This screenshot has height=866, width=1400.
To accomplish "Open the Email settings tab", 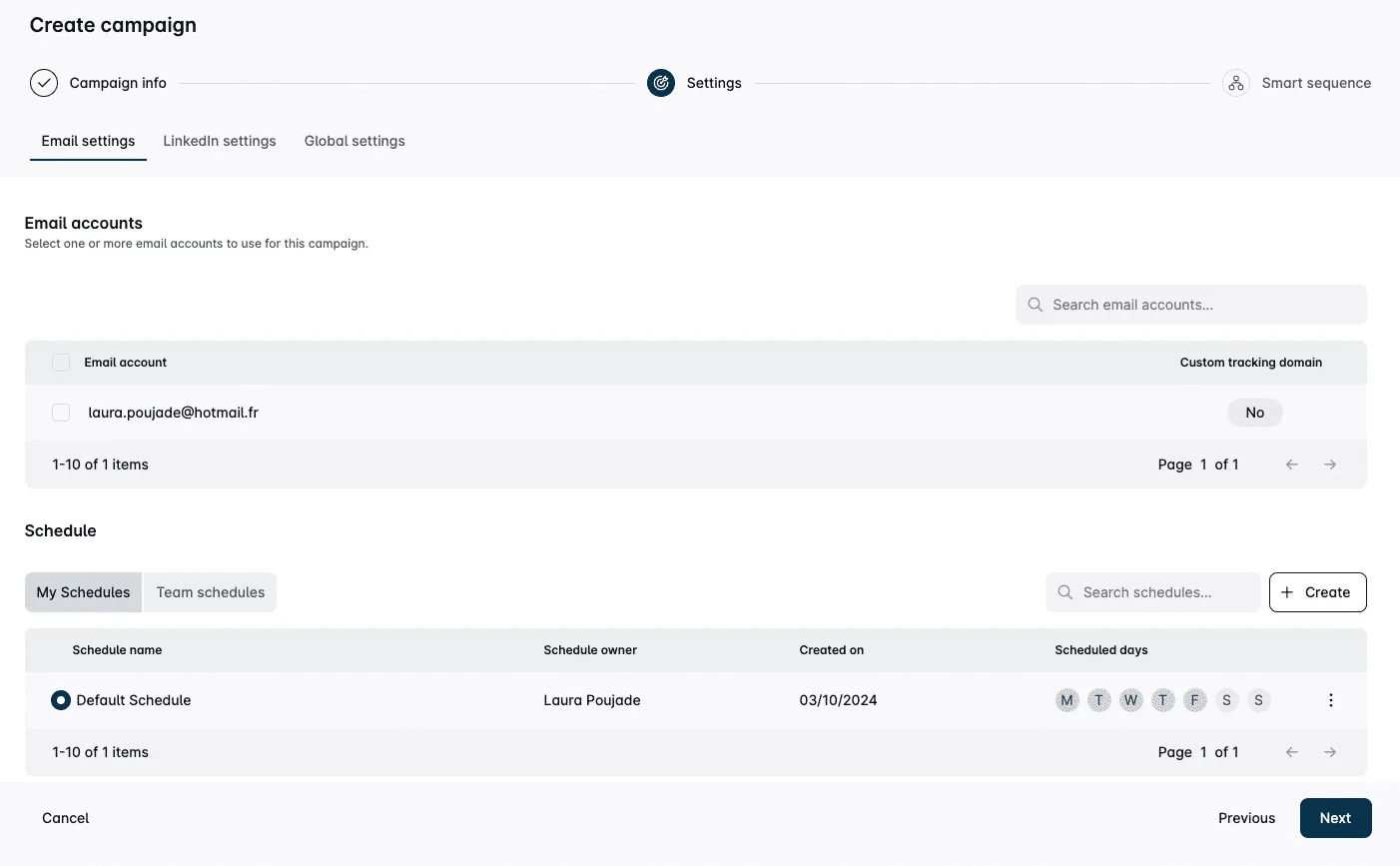I will [x=88, y=141].
